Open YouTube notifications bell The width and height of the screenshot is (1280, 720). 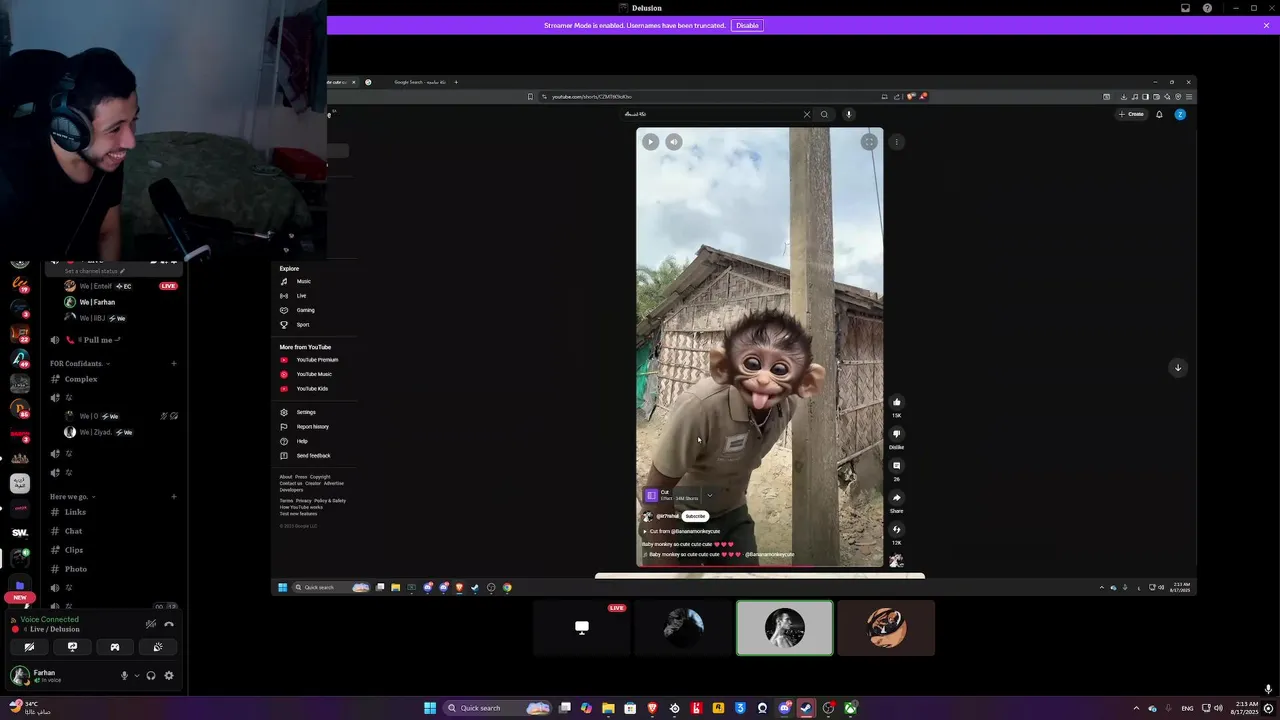[1160, 114]
